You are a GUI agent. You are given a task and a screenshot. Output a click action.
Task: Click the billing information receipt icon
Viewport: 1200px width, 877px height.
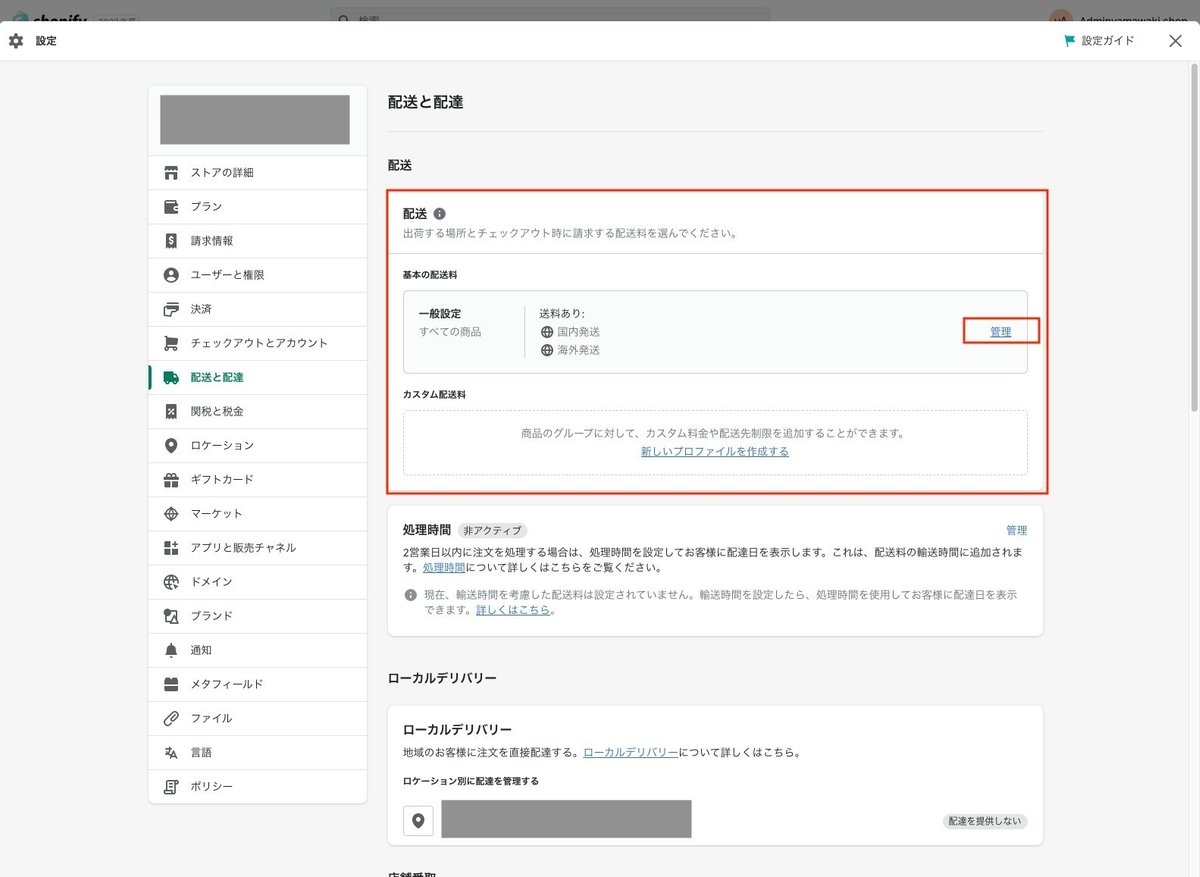pyautogui.click(x=171, y=240)
